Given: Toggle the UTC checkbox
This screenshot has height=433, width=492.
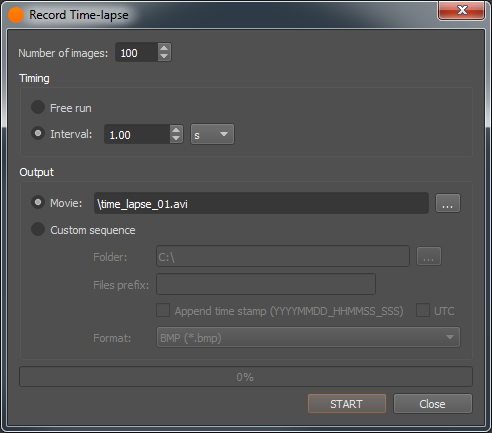Looking at the screenshot, I should tap(423, 310).
